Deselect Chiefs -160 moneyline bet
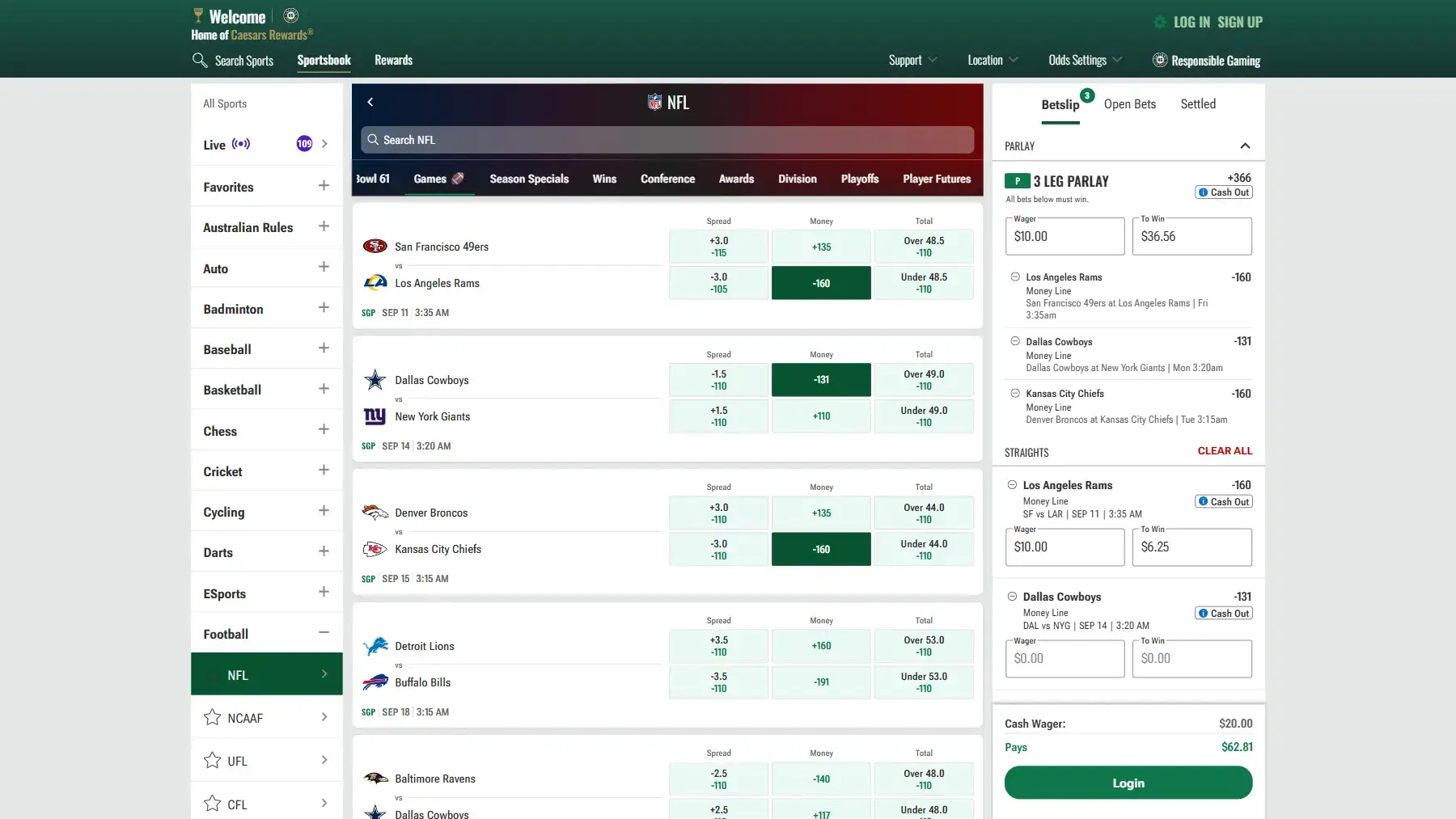 pos(821,549)
